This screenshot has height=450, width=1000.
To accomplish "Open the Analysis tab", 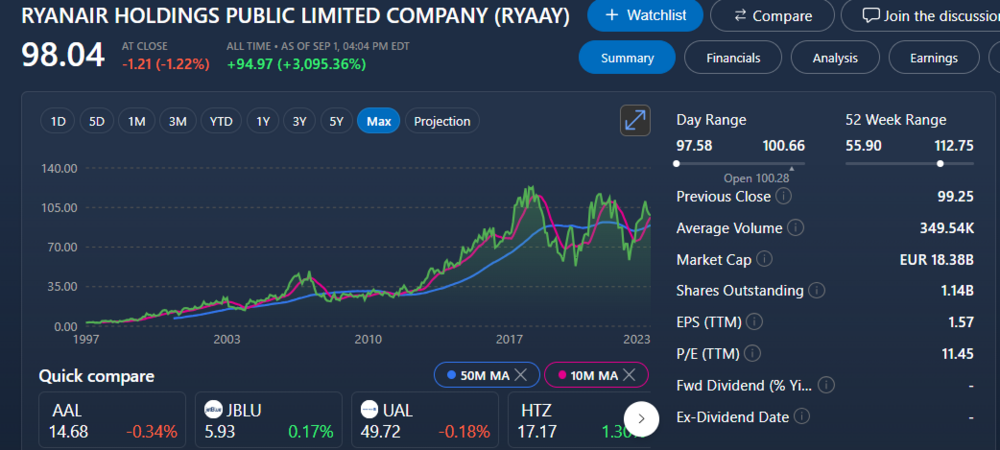I will click(x=835, y=57).
